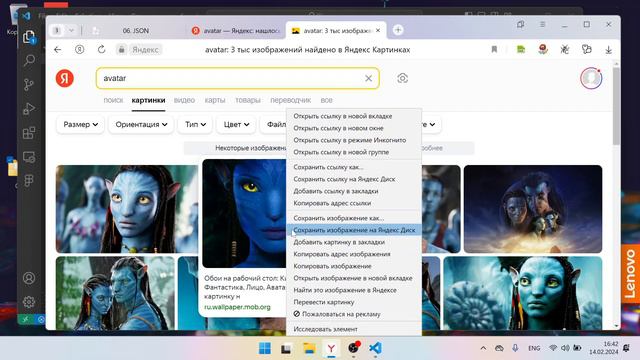This screenshot has width=640, height=360.
Task: Open the user profile avatar
Action: click(x=591, y=78)
